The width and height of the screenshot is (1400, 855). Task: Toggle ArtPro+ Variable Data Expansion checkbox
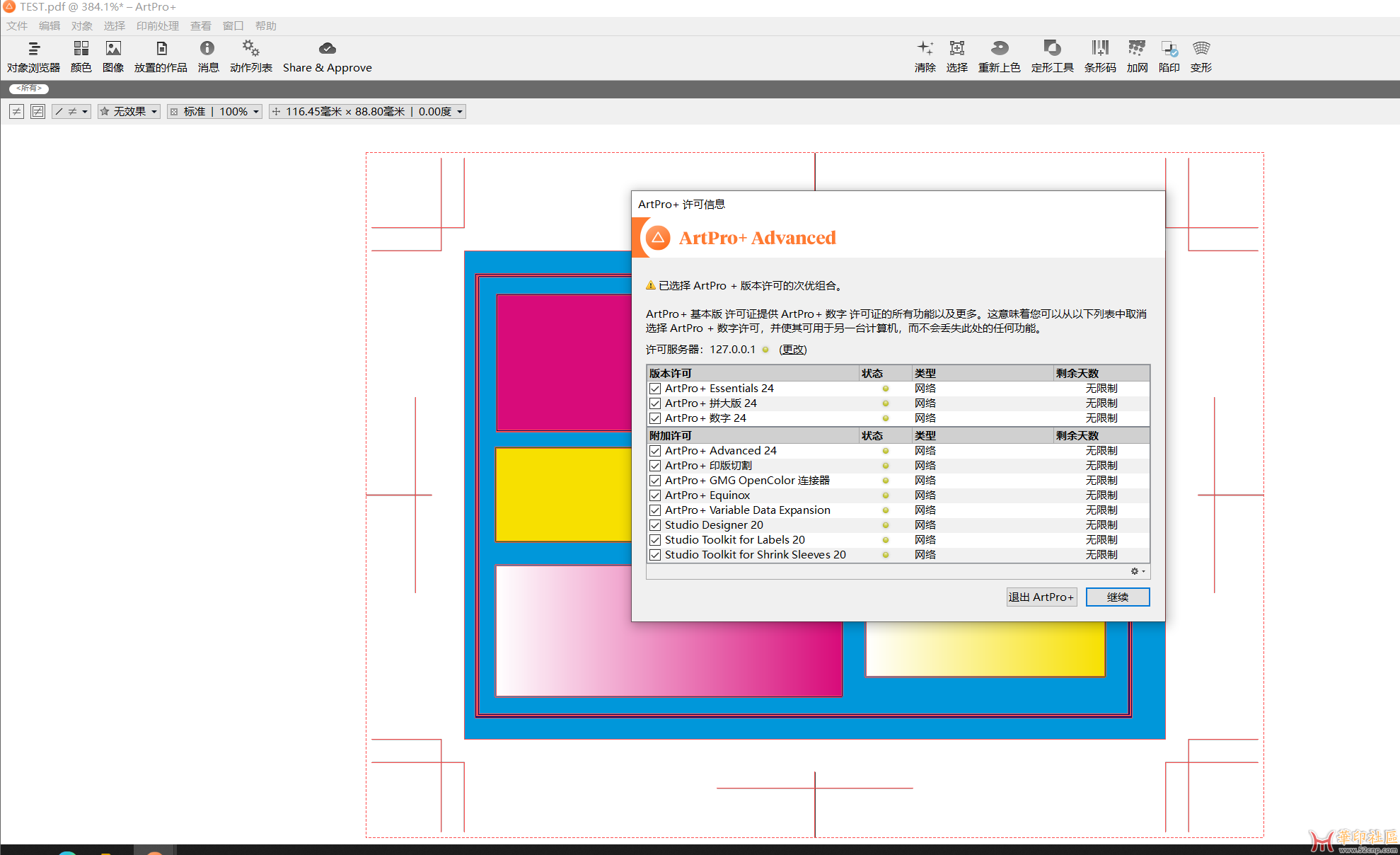[655, 510]
